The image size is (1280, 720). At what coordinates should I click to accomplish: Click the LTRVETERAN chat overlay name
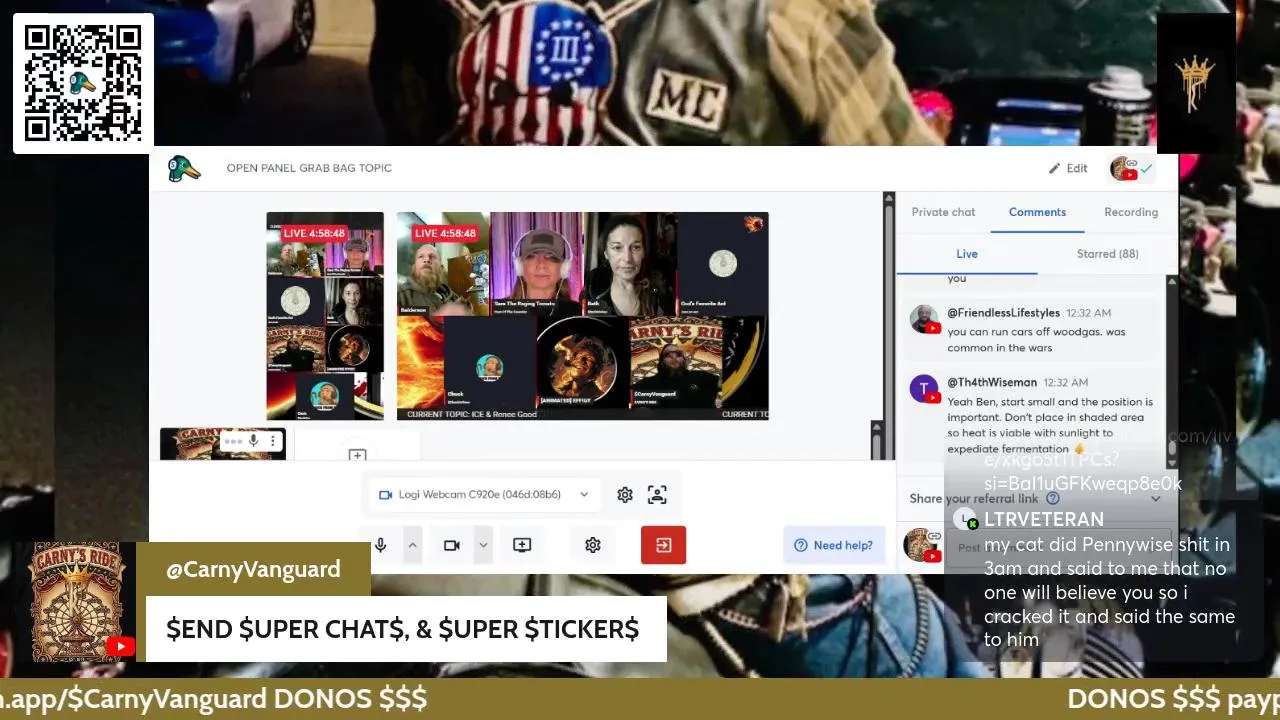pyautogui.click(x=1044, y=519)
